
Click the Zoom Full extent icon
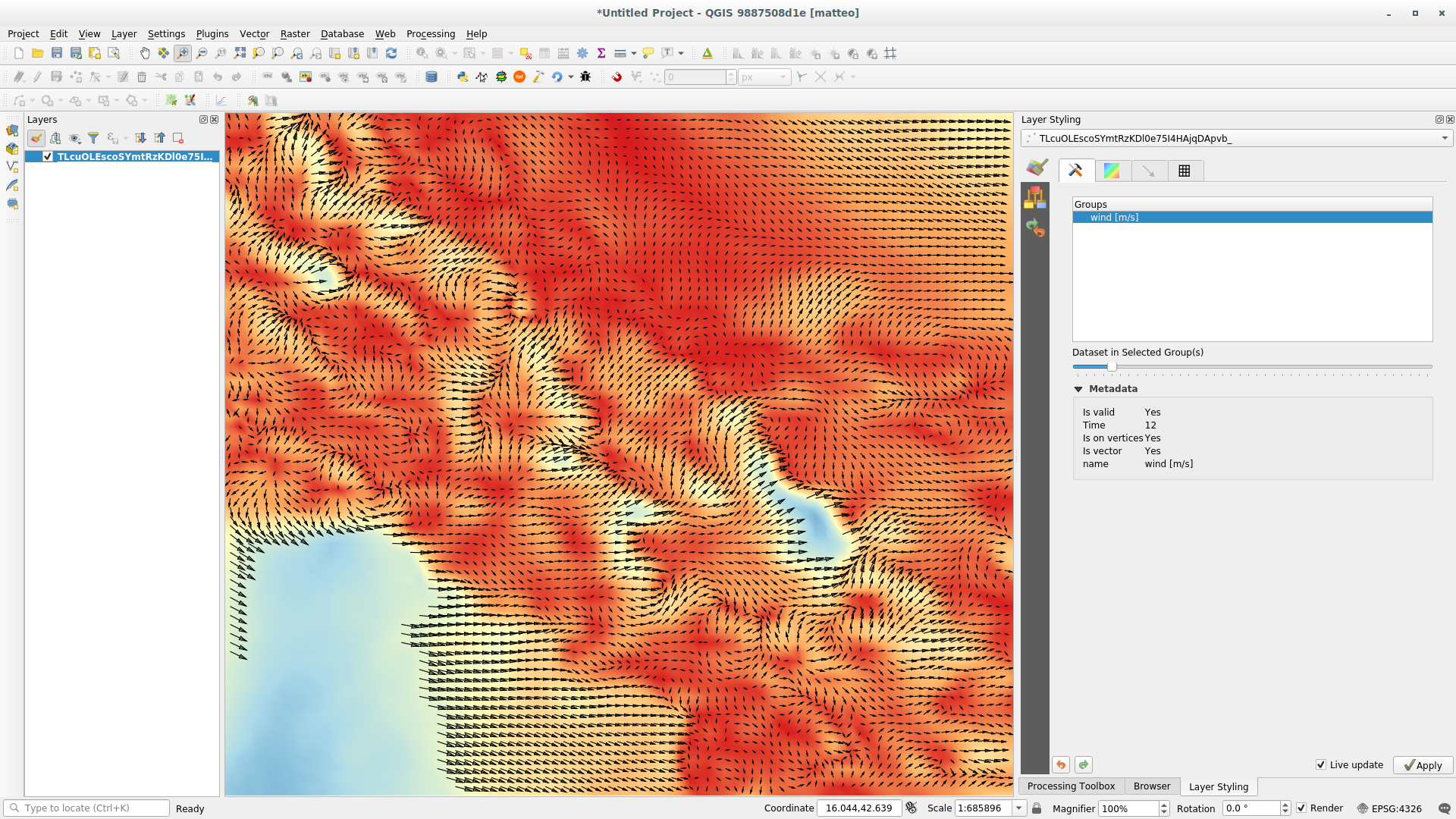240,53
